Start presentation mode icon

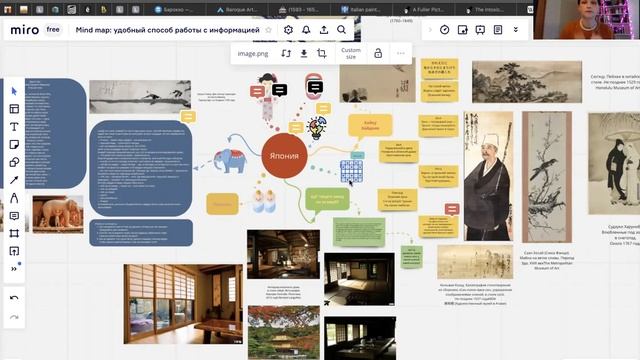pos(480,30)
